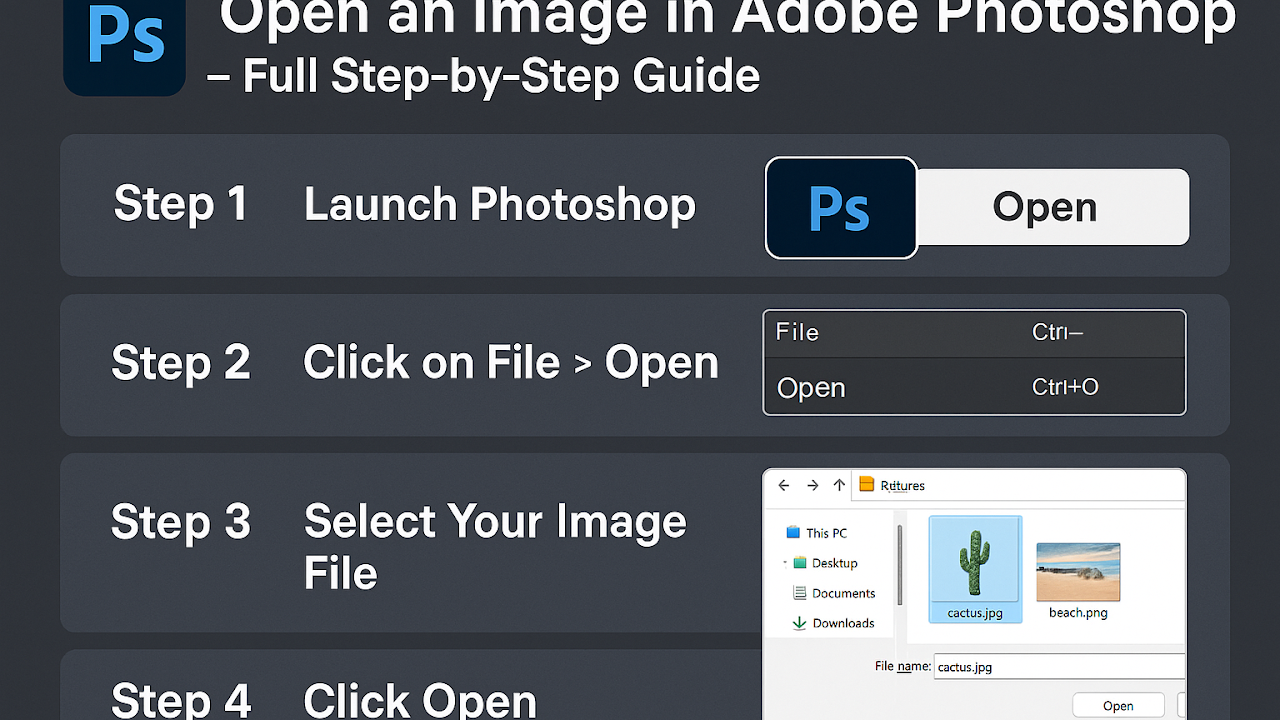Collapse the Desktop tree arrow
Screen dimensions: 1280x720
785,563
